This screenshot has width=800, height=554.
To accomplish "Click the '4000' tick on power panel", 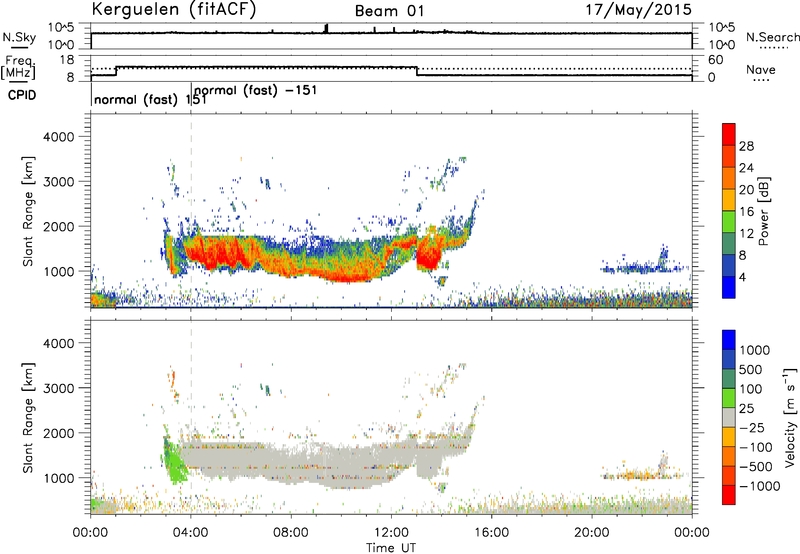I will point(58,137).
